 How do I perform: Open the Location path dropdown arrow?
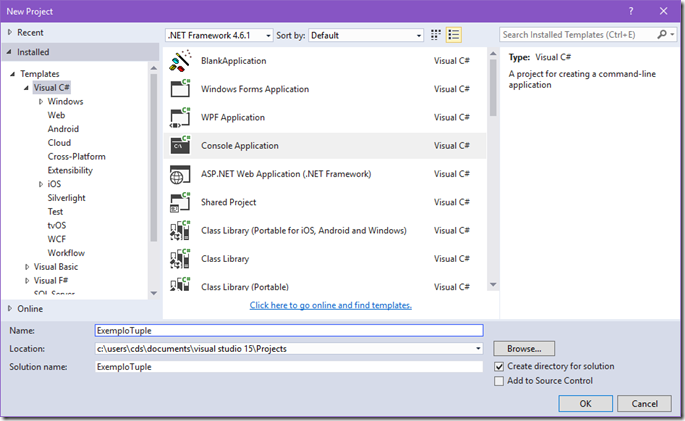coord(478,349)
